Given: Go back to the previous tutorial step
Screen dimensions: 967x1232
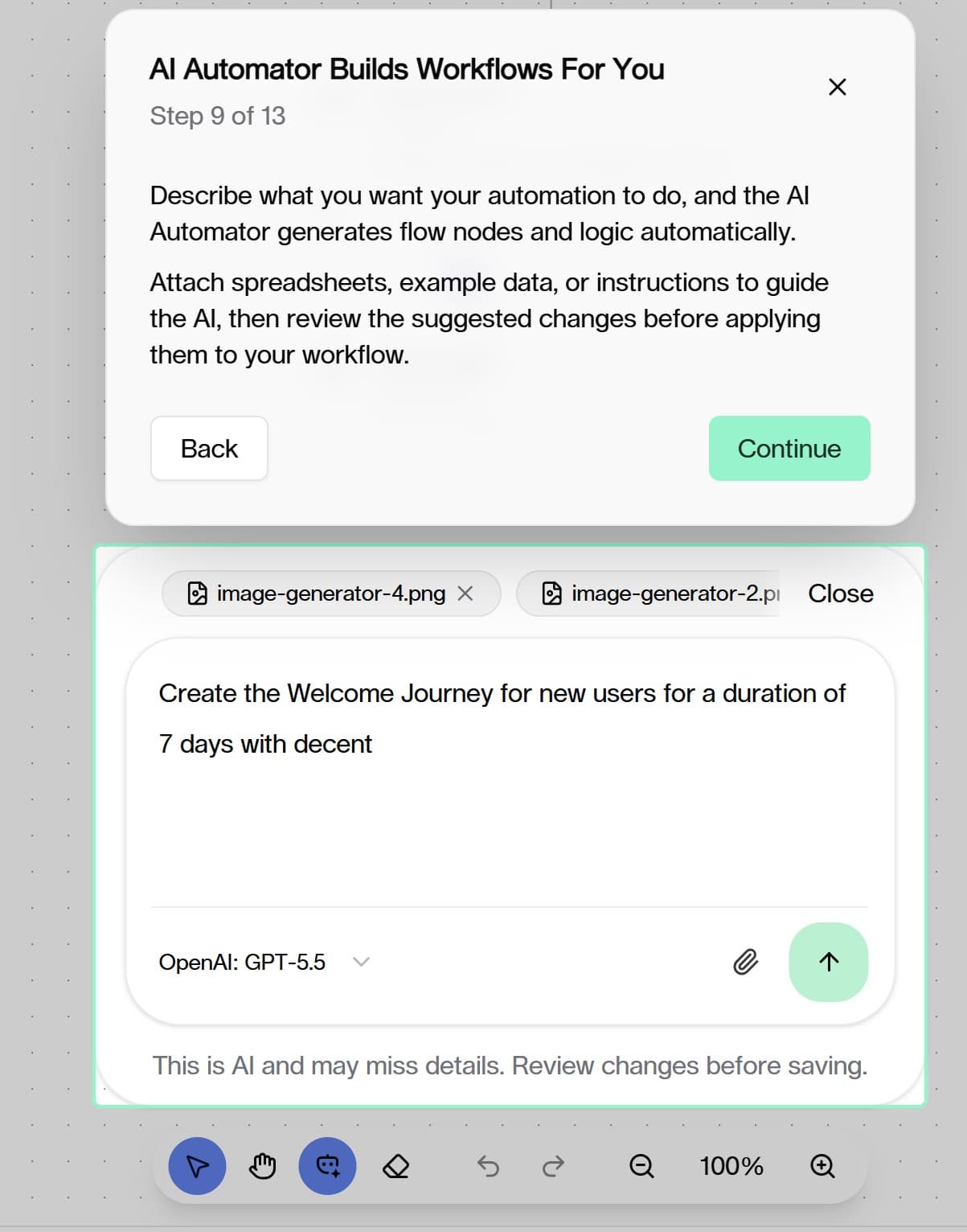Looking at the screenshot, I should [209, 448].
